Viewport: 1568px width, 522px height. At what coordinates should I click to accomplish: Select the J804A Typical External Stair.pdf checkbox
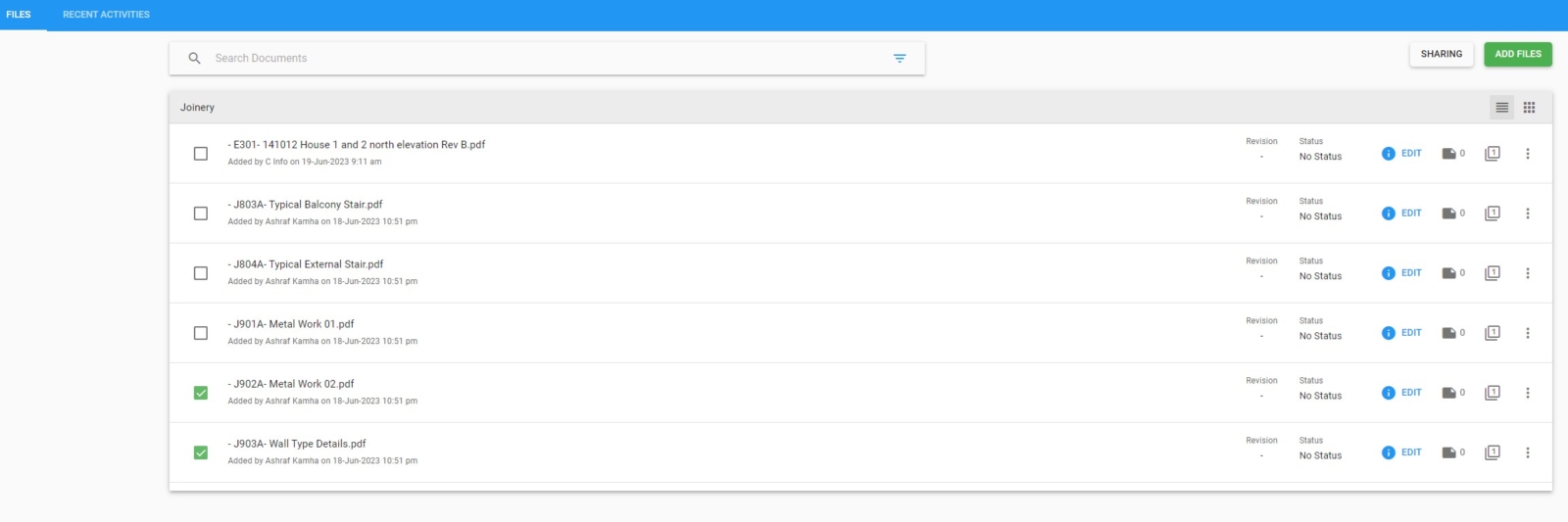pos(201,273)
